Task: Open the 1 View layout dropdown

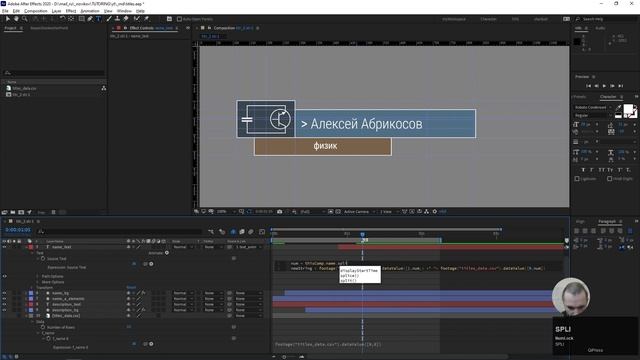Action: coord(388,211)
